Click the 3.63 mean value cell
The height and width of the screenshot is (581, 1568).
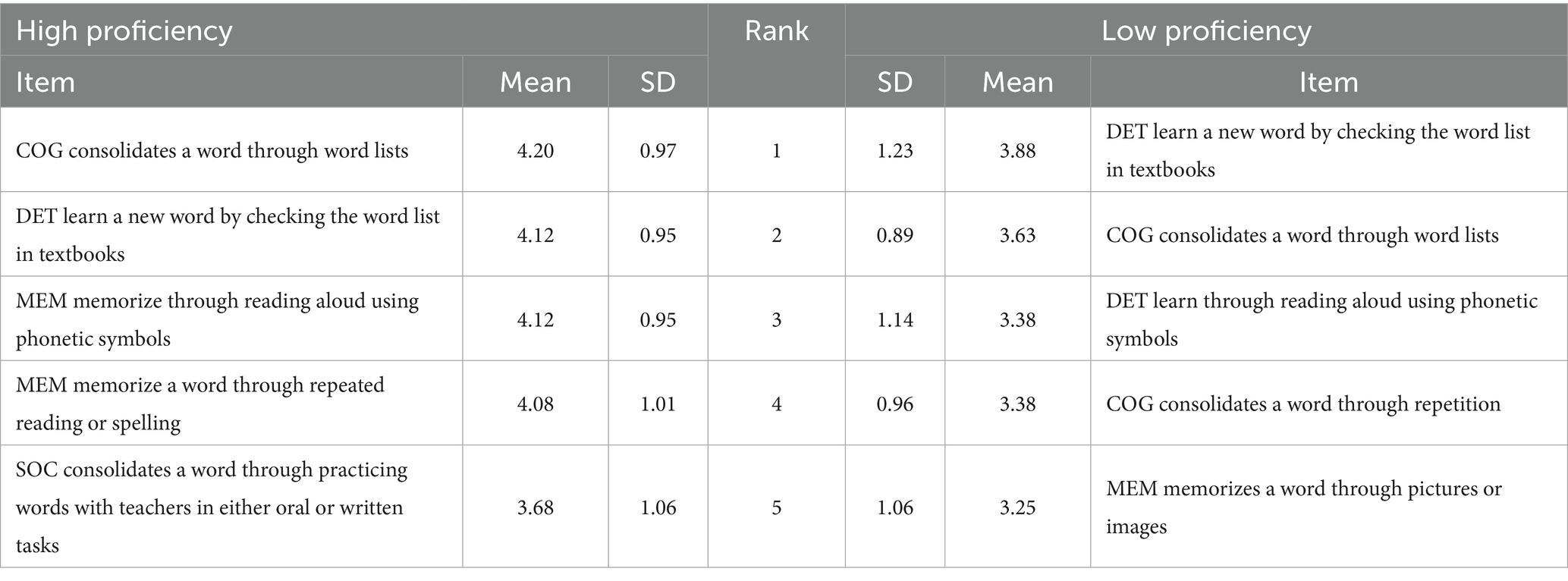coord(1017,235)
